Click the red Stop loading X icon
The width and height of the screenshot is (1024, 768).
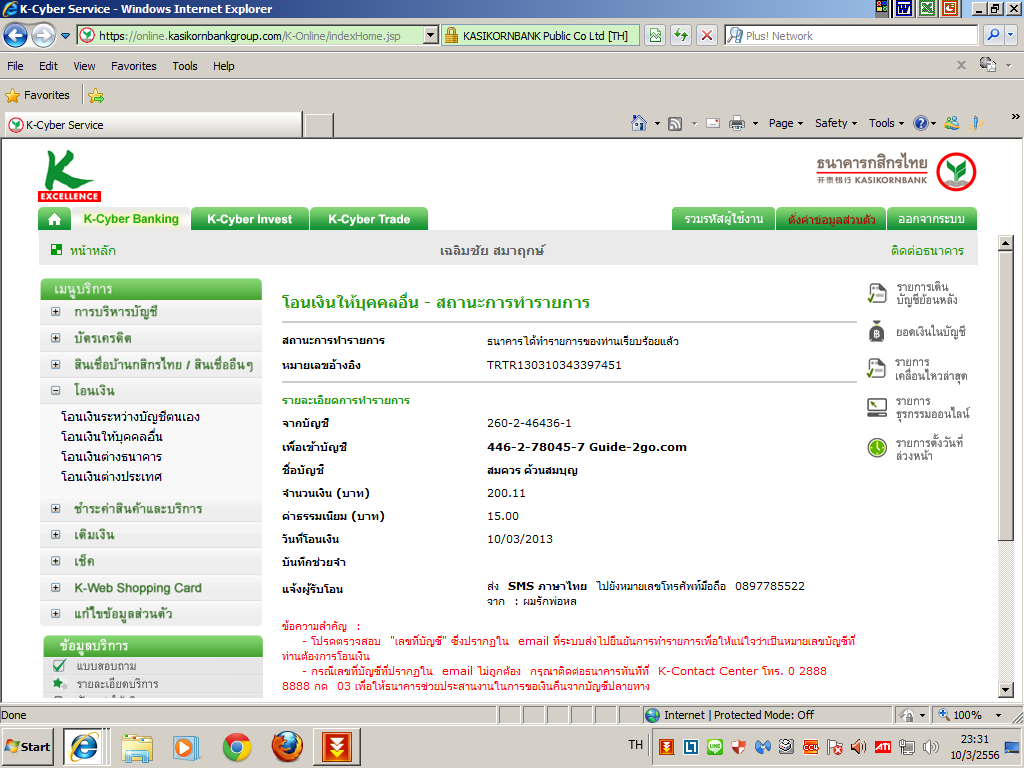pos(707,35)
